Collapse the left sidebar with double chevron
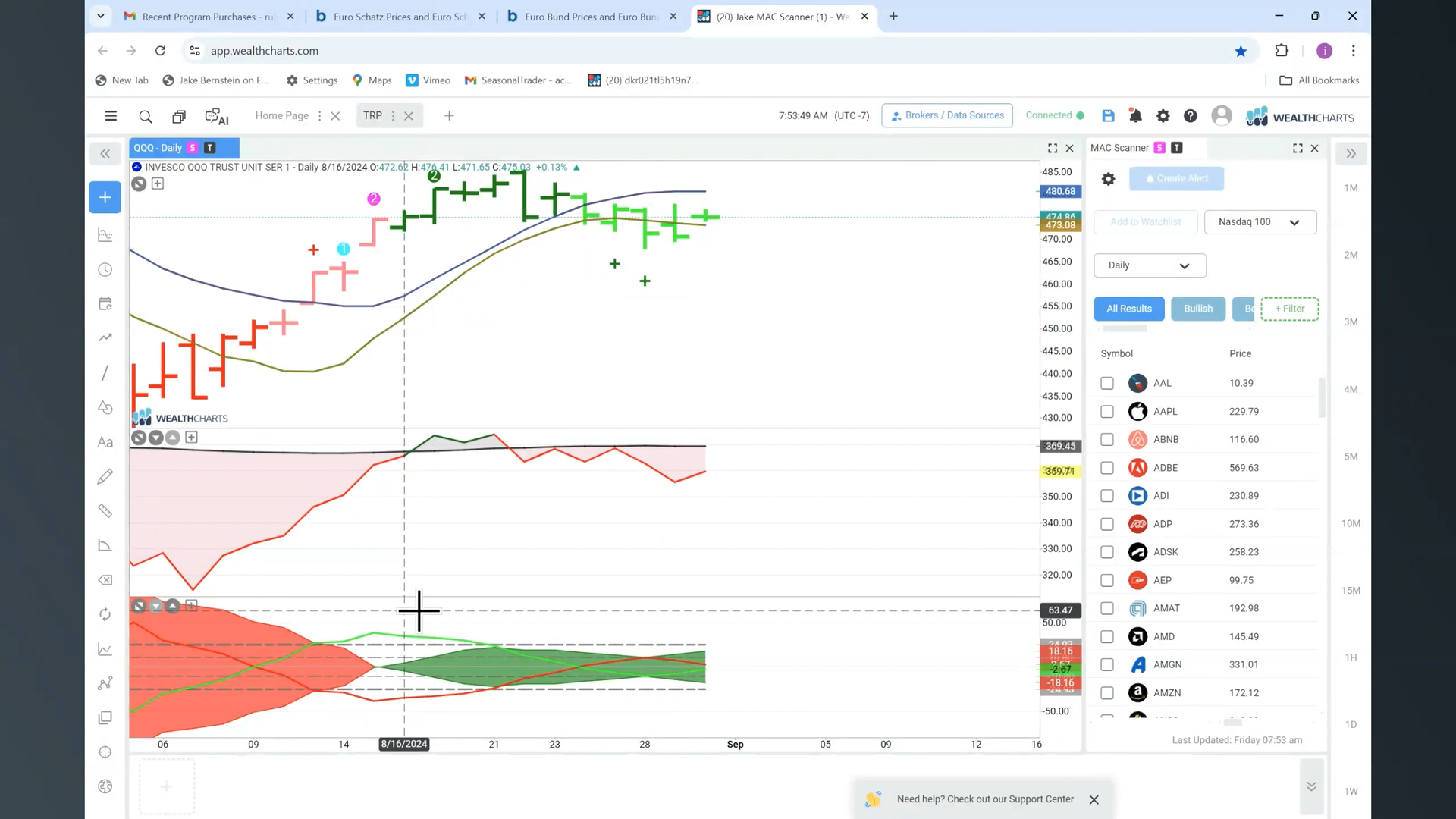Image resolution: width=1456 pixels, height=819 pixels. pyautogui.click(x=105, y=154)
